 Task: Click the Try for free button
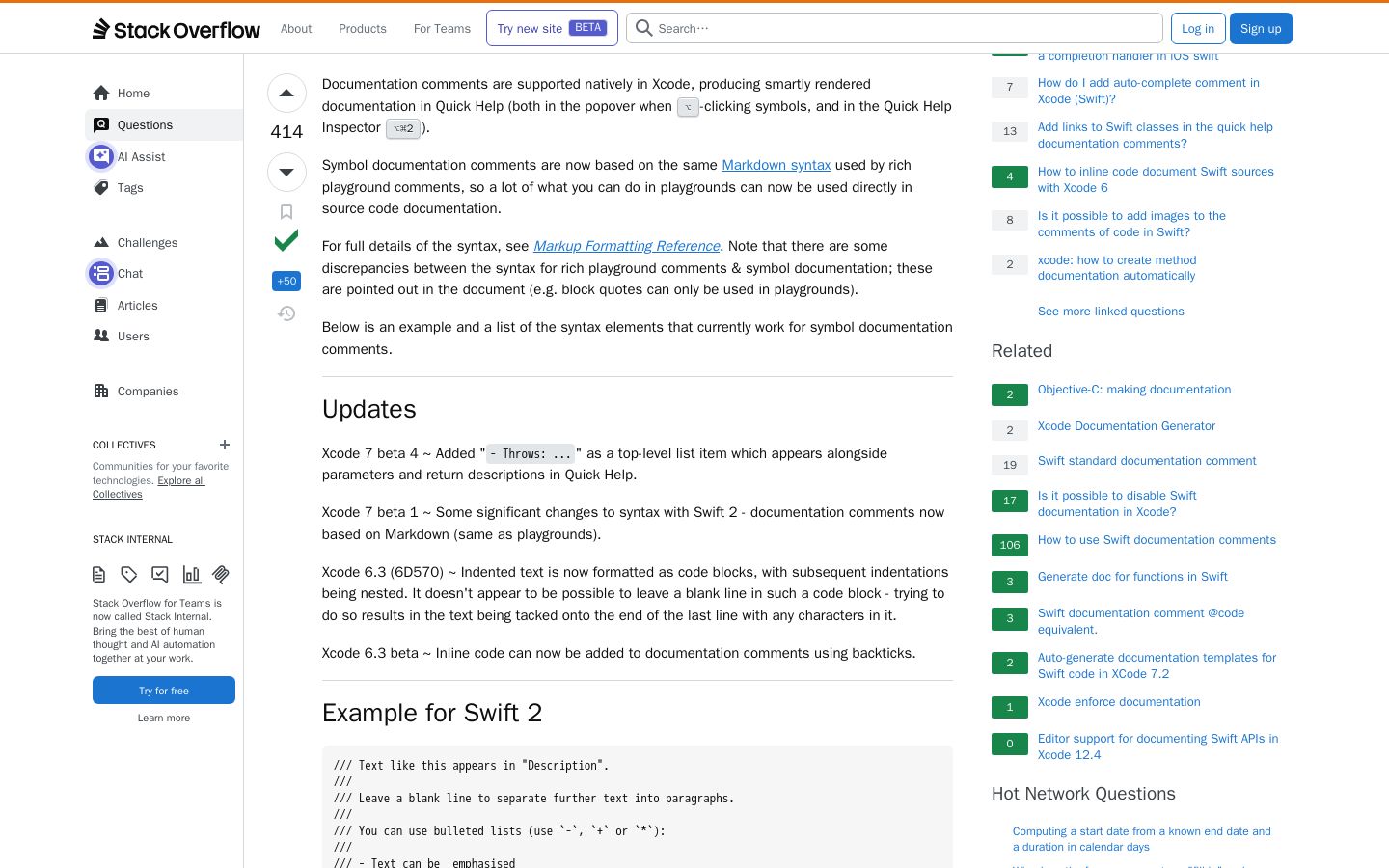[x=164, y=691]
